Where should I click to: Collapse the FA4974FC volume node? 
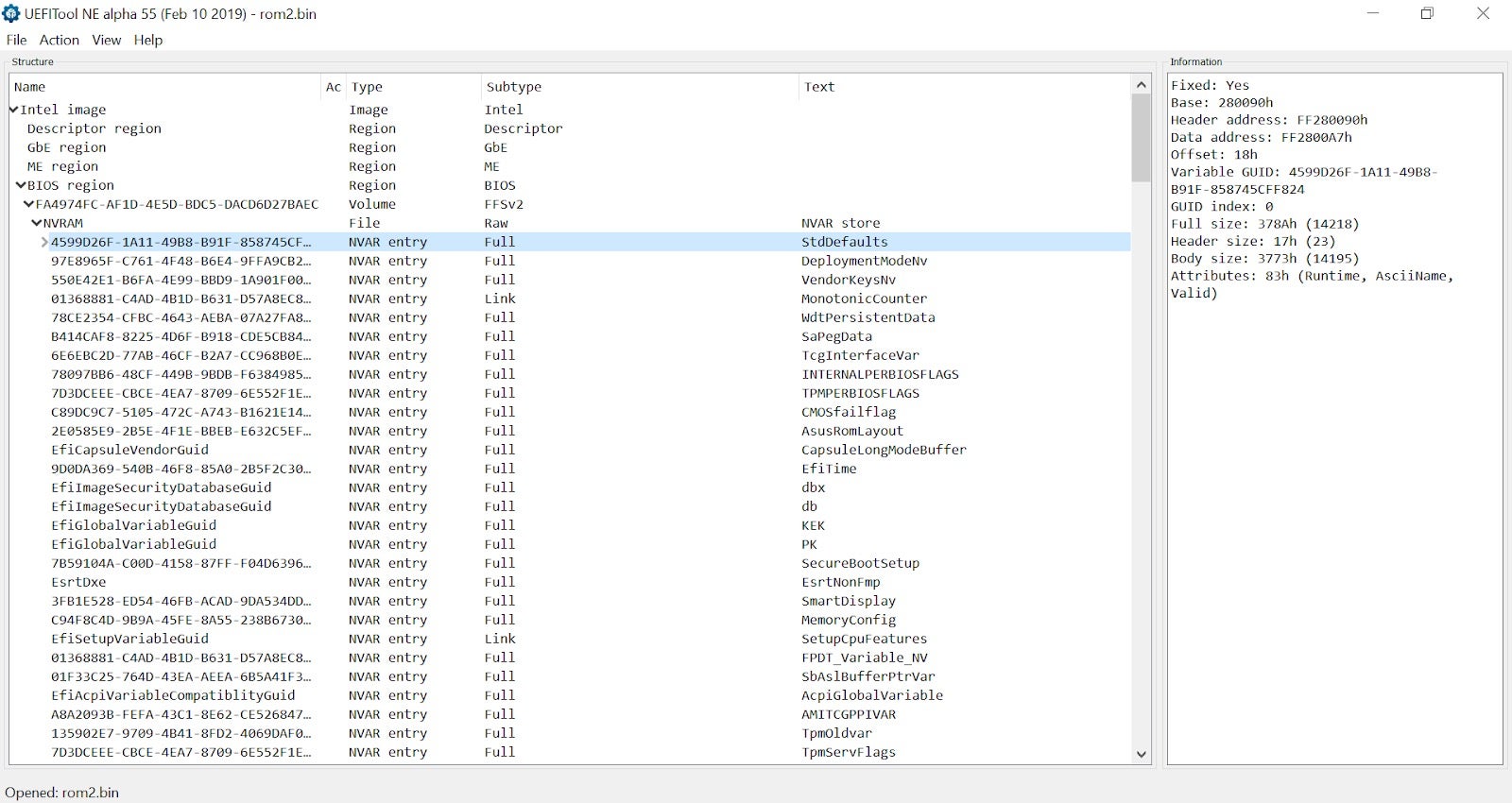tap(28, 204)
